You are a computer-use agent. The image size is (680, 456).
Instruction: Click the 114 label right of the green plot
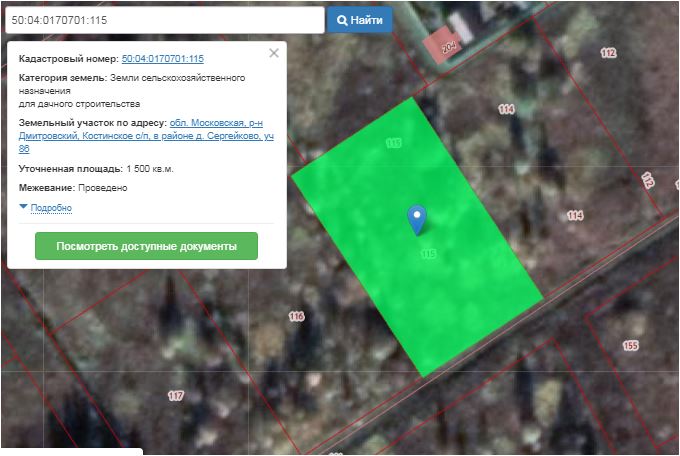click(574, 215)
